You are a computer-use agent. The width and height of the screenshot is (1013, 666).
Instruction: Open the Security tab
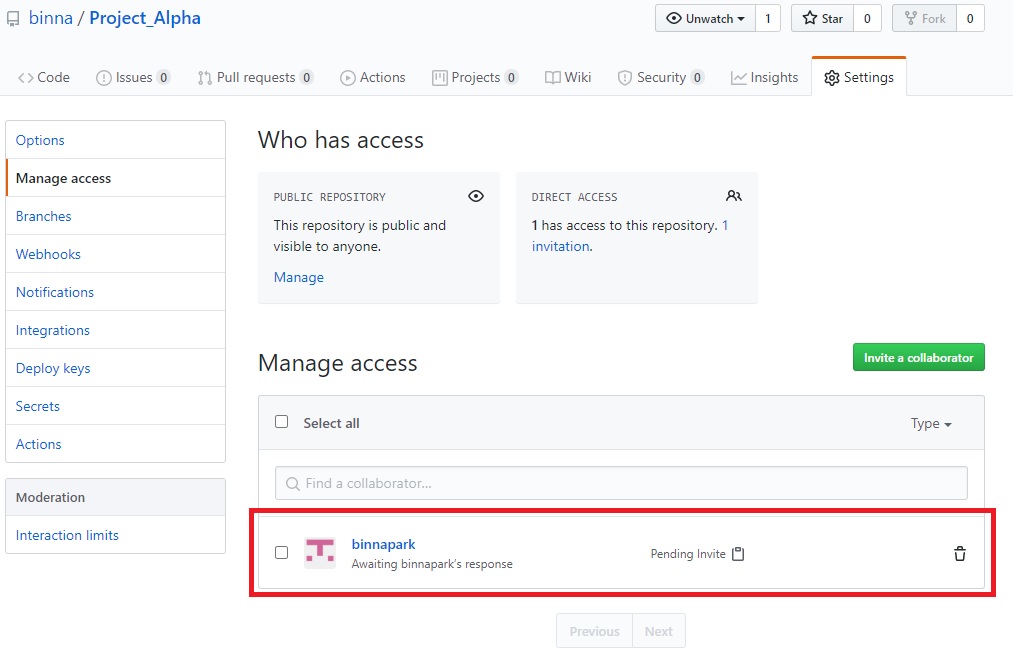click(661, 78)
